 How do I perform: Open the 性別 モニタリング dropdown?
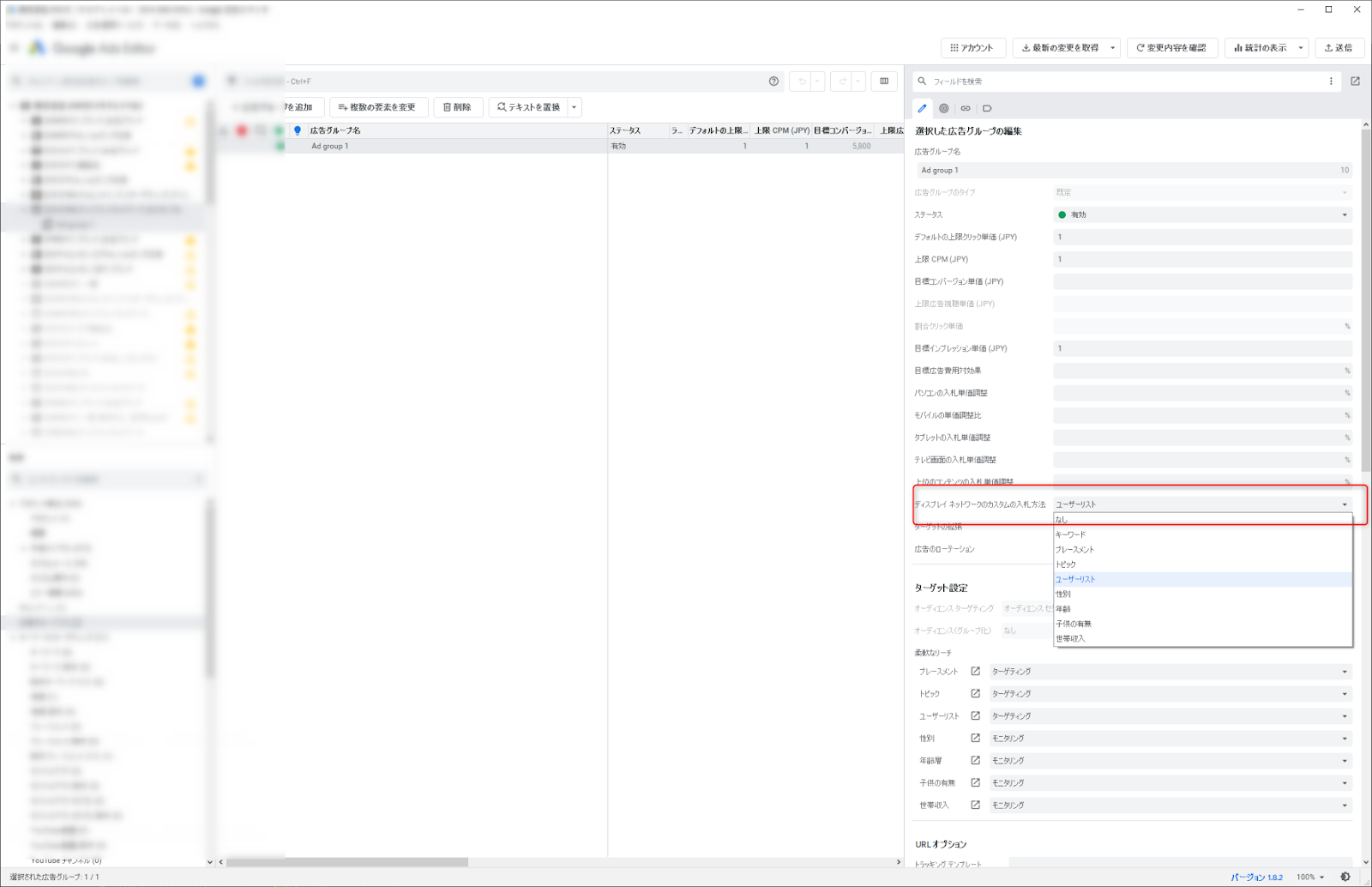click(x=1170, y=739)
